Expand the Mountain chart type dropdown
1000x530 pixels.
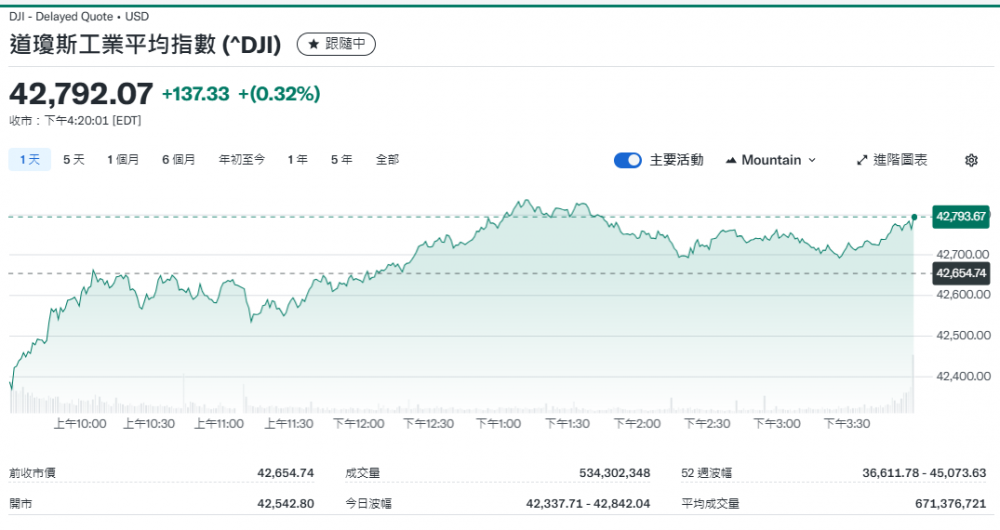[770, 160]
